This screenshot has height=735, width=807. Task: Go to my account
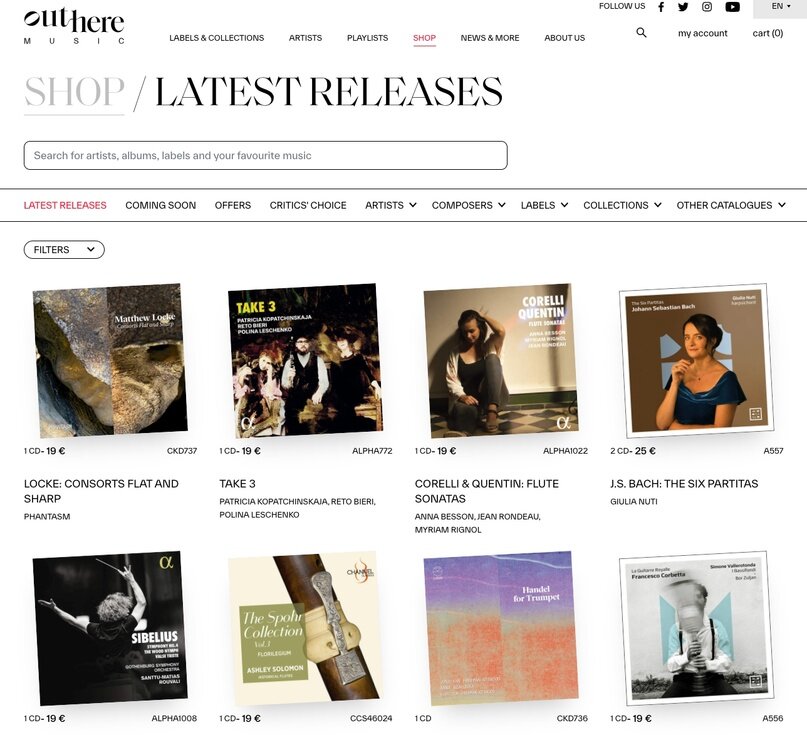703,33
